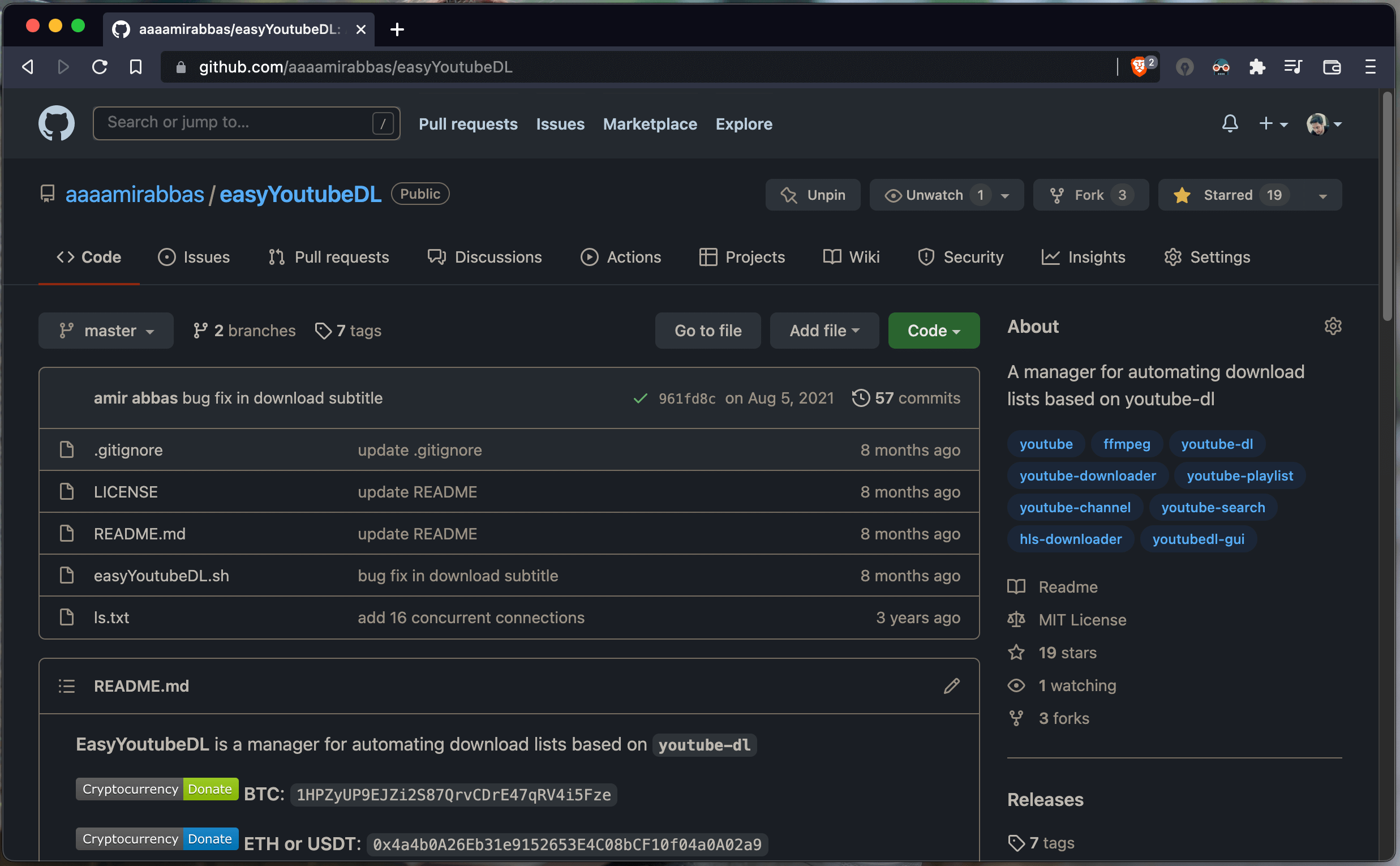Open the README table of contents icon
The height and width of the screenshot is (866, 1400).
pyautogui.click(x=66, y=685)
